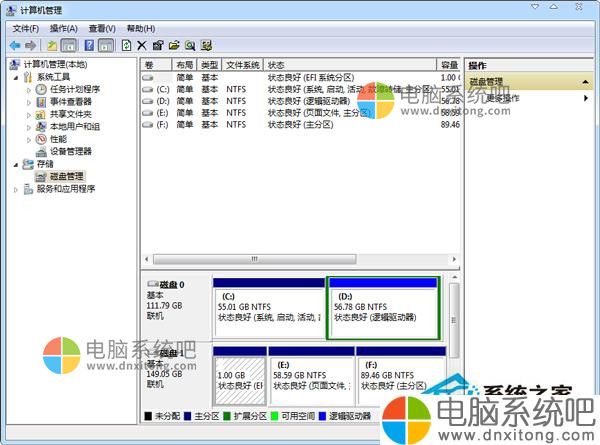Screen dimensions: 600x445
Task: Go back with the blue left arrow
Action: 15,46
